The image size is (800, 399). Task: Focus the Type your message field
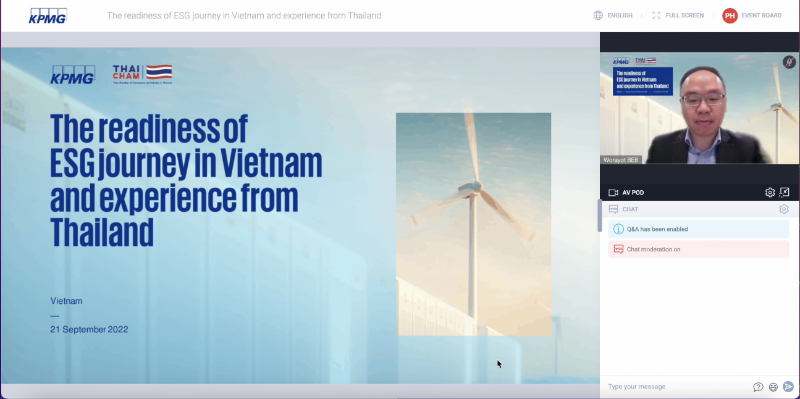678,387
